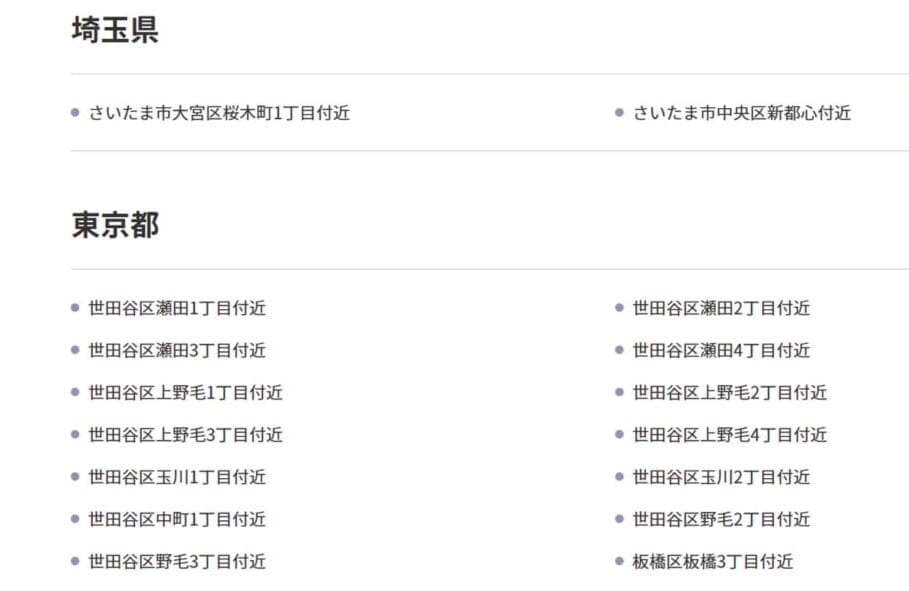Click bullet dot beside さいたま市大宮区桜木町1丁目付近
The width and height of the screenshot is (909, 591).
[75, 113]
